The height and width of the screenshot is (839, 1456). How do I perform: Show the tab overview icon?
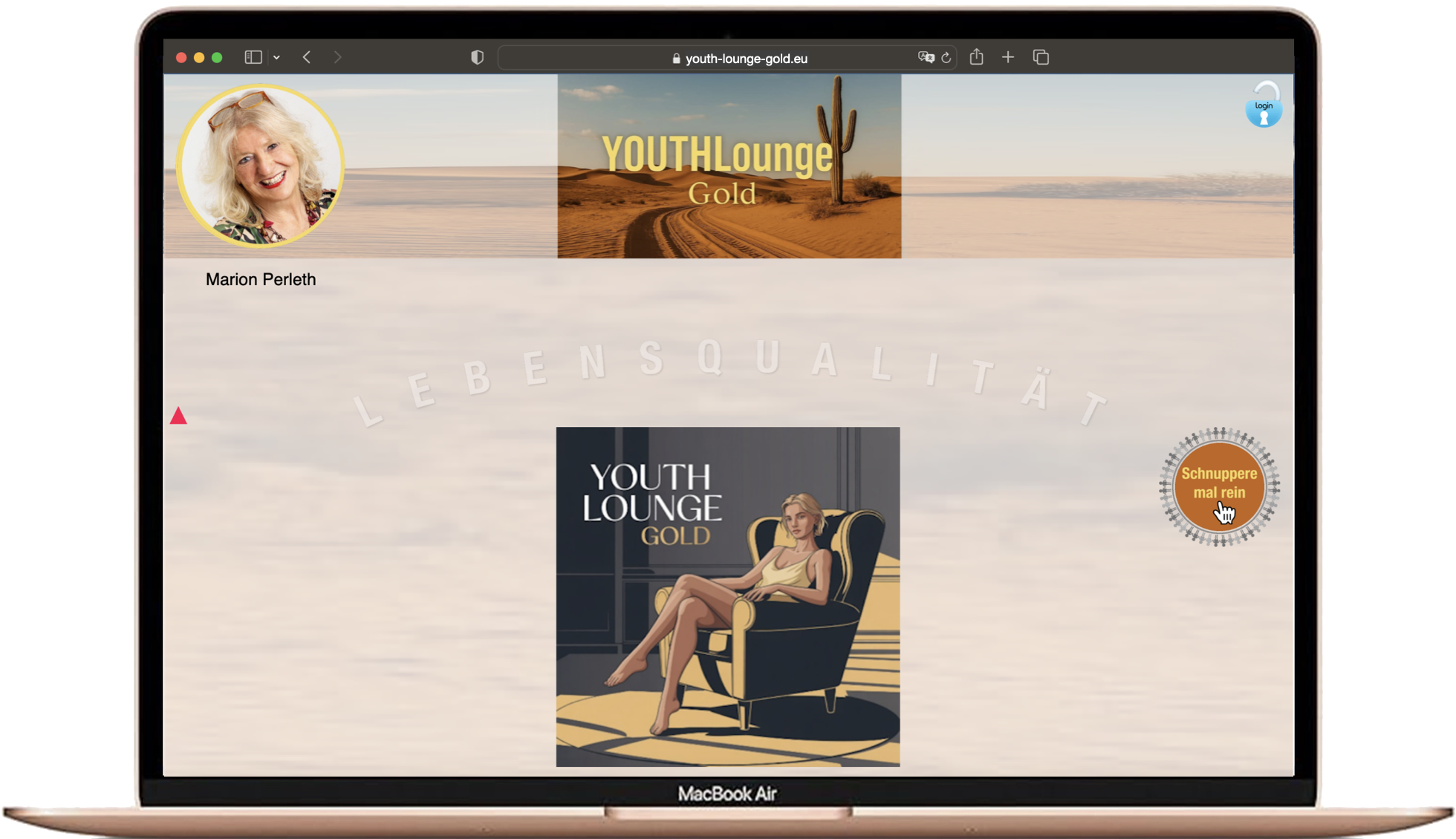1041,57
